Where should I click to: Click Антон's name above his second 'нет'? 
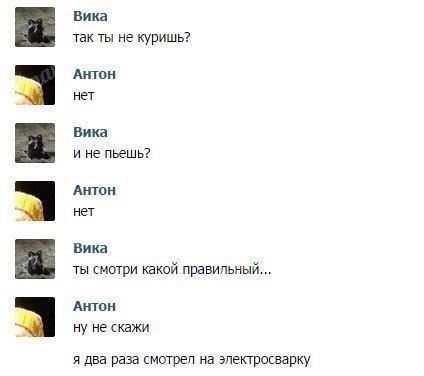pos(95,190)
